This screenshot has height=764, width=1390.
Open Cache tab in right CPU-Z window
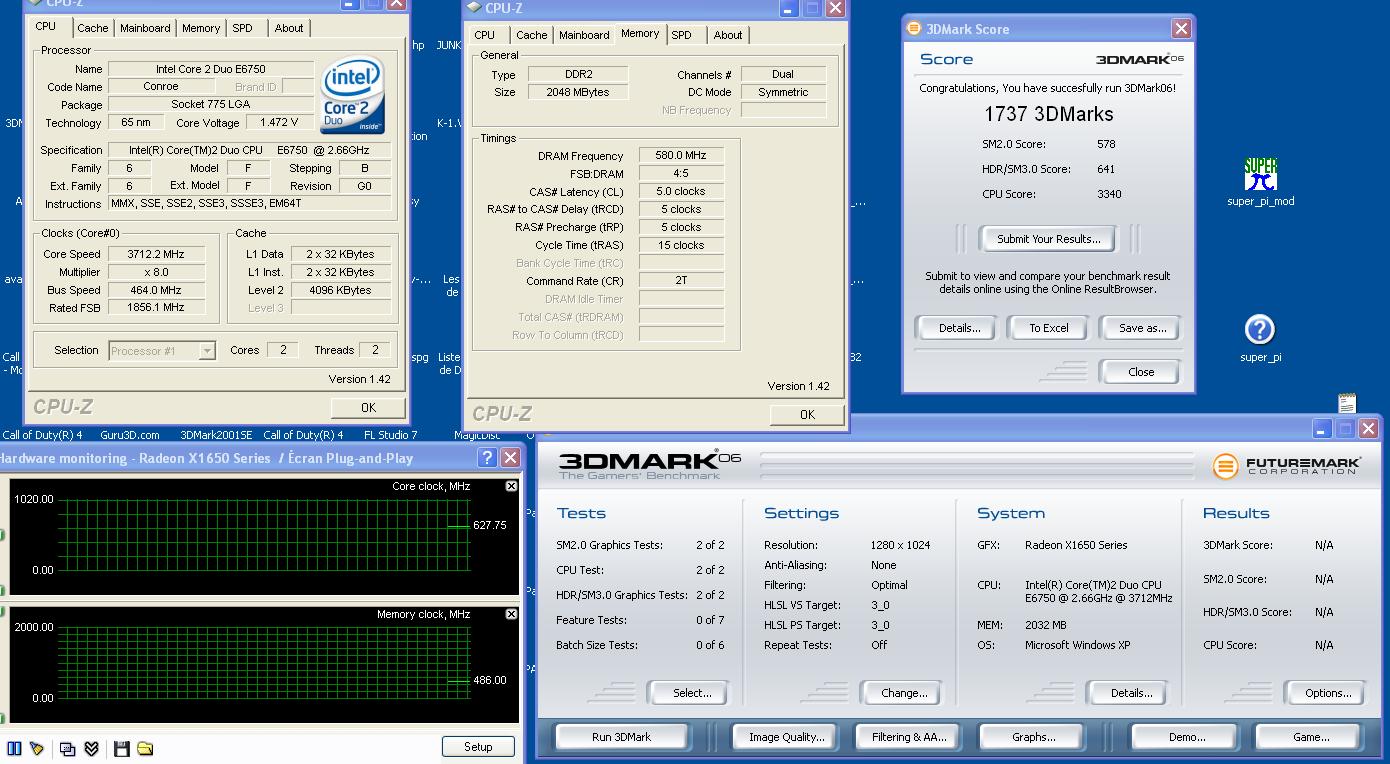(x=532, y=35)
